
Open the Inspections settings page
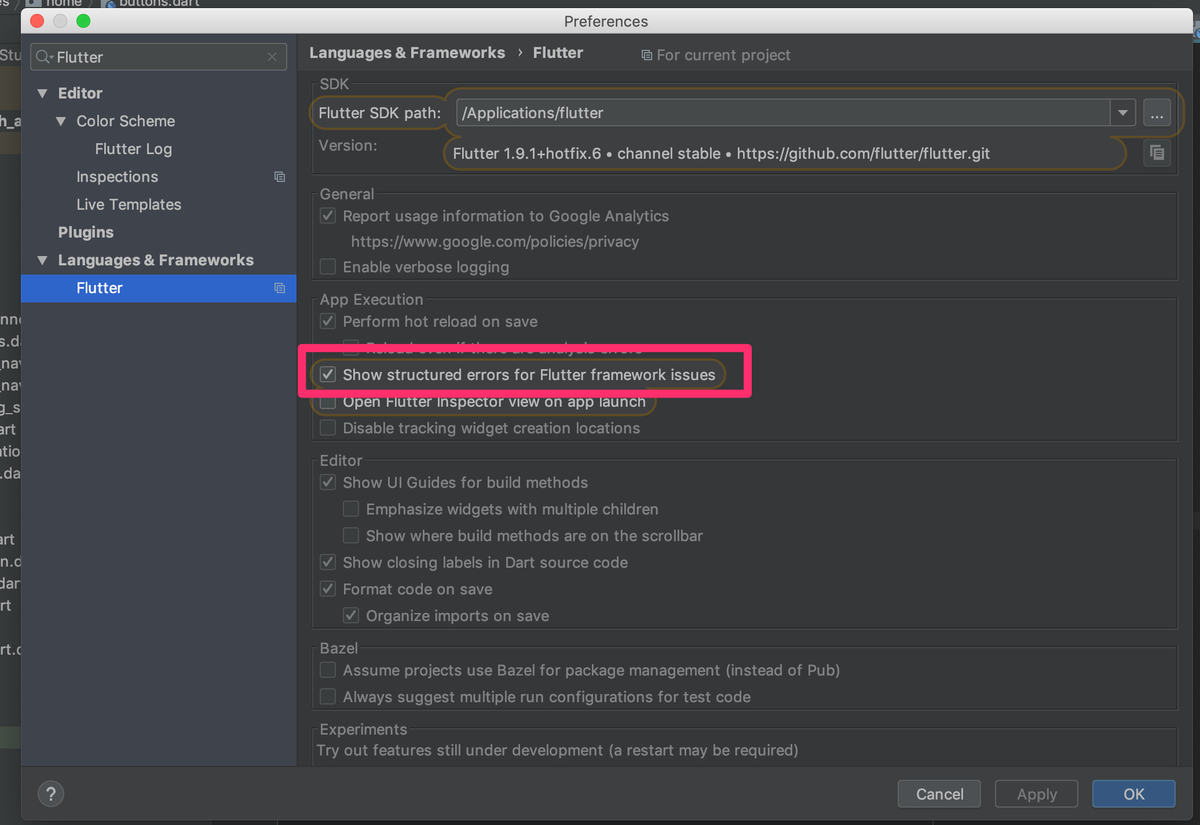[117, 177]
